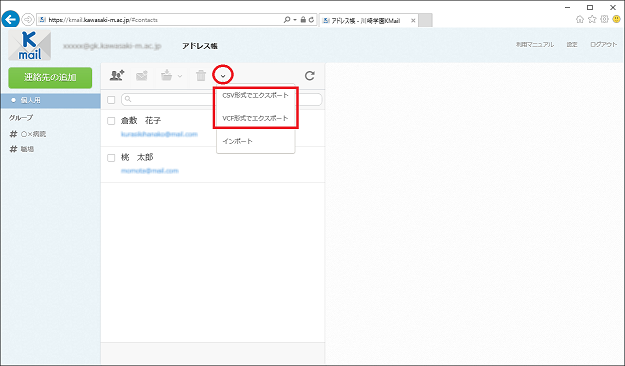The width and height of the screenshot is (625, 366).
Task: Open the add-to-group dropdown arrow
Action: pyautogui.click(x=180, y=76)
